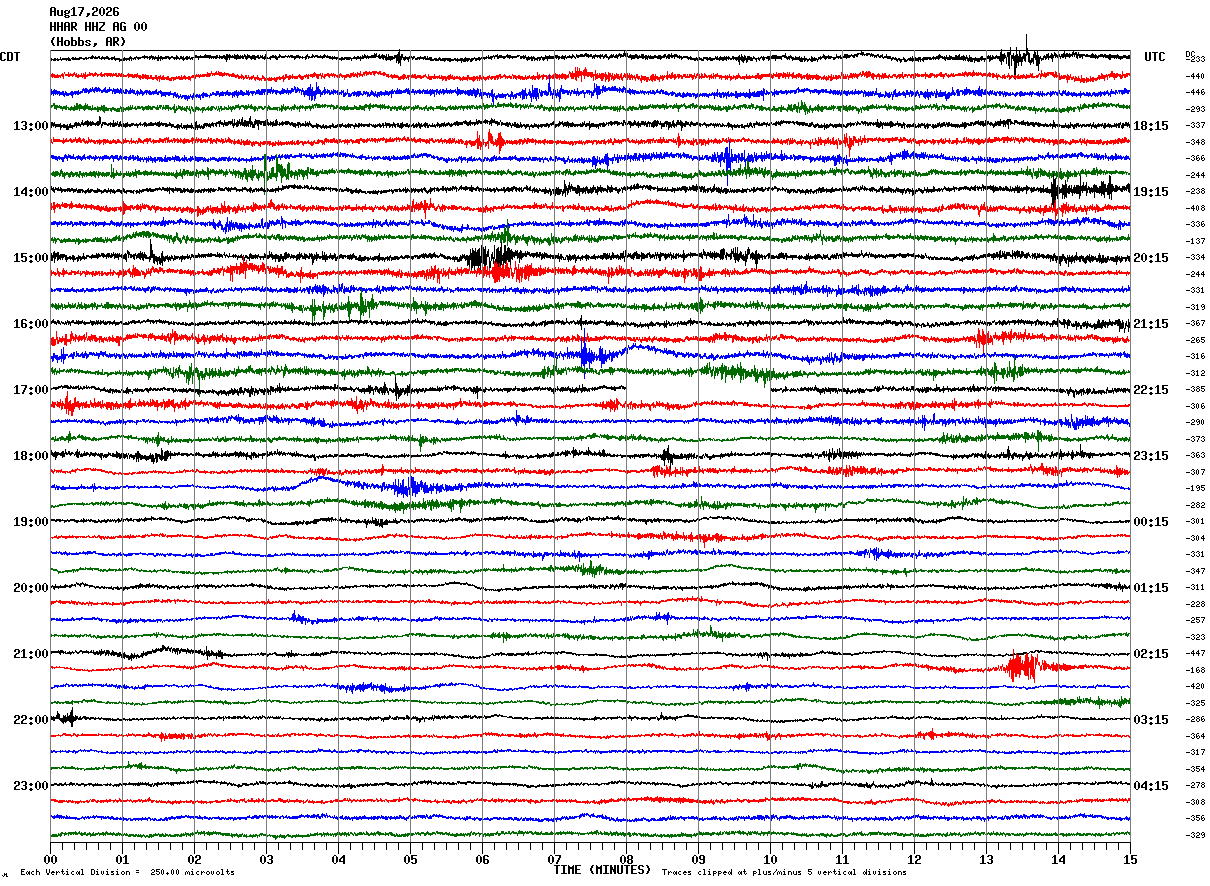Select the 13:00 CDT time label
The image size is (1210, 886).
click(31, 126)
